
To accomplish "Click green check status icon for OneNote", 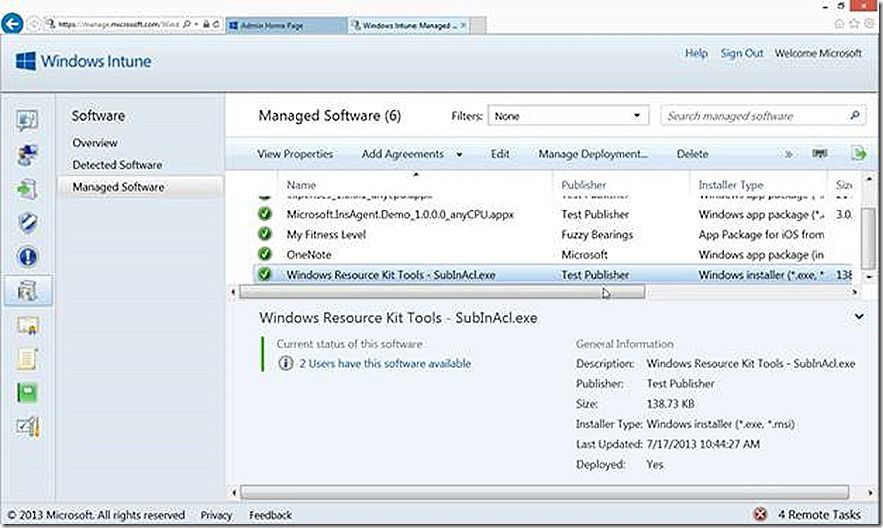I will coord(264,254).
